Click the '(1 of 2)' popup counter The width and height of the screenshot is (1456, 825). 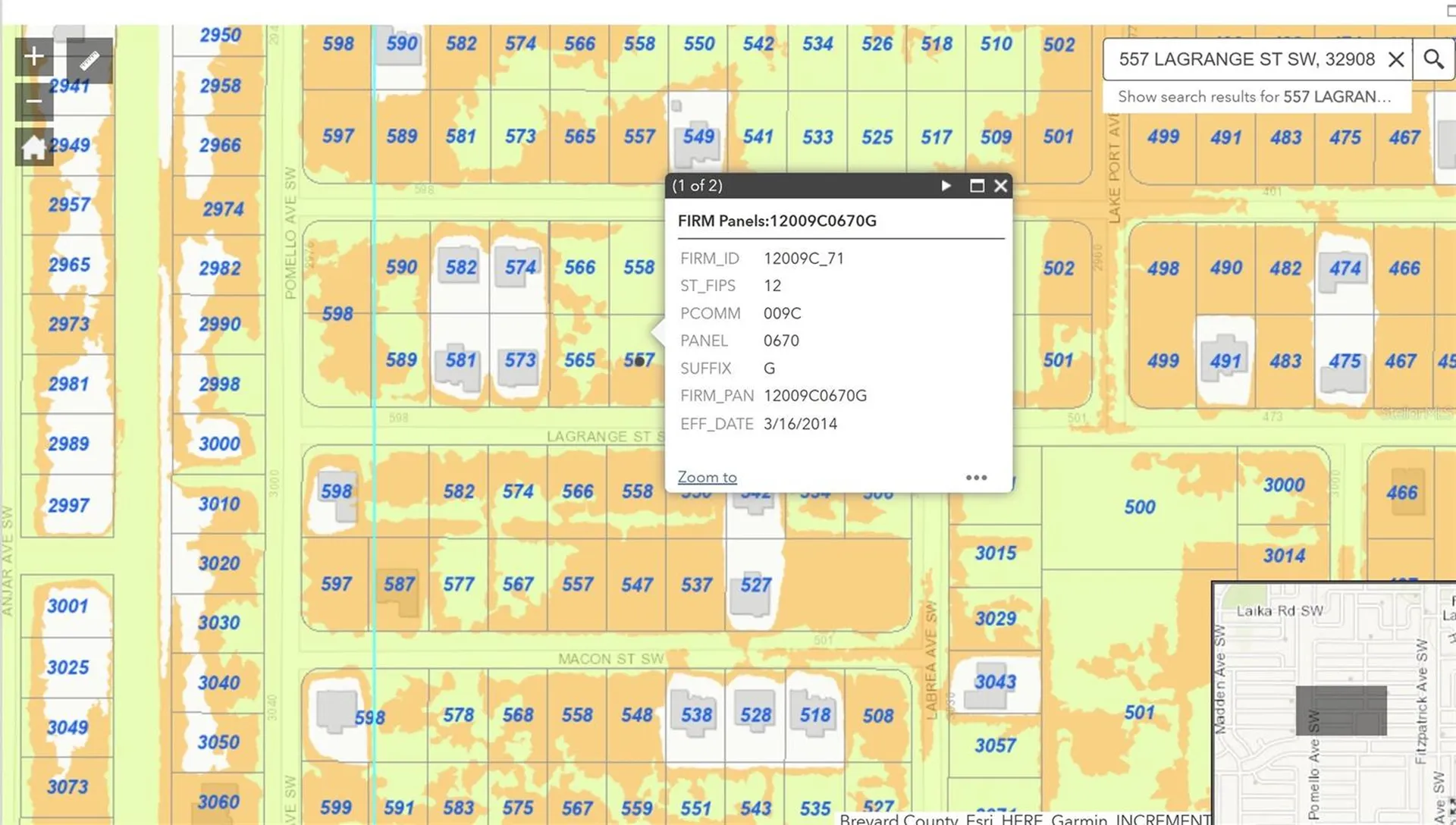(x=697, y=186)
